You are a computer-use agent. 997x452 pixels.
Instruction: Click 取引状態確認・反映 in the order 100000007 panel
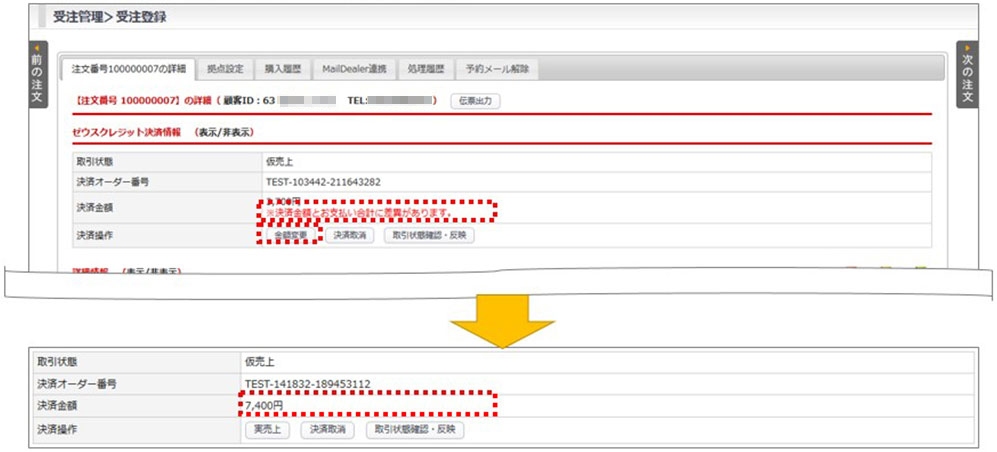click(429, 235)
